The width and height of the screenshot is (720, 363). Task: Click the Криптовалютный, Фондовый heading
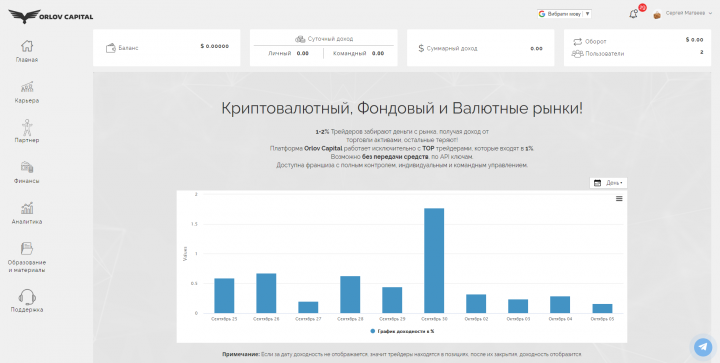tap(402, 109)
